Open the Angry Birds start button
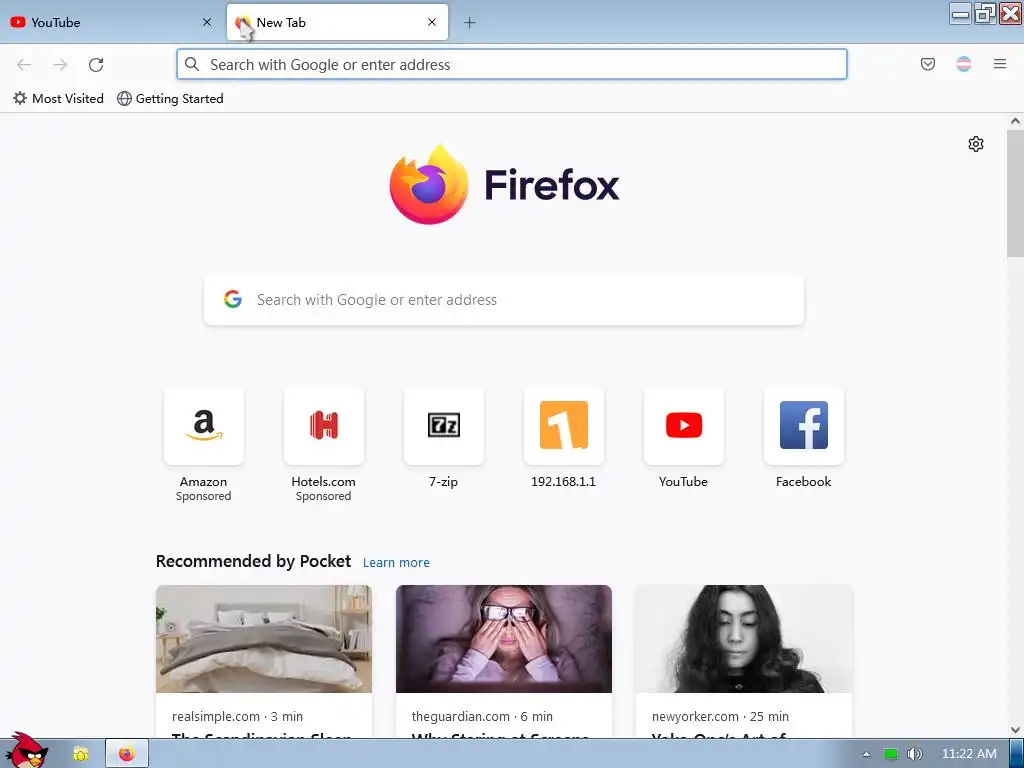Image resolution: width=1024 pixels, height=768 pixels. coord(26,750)
